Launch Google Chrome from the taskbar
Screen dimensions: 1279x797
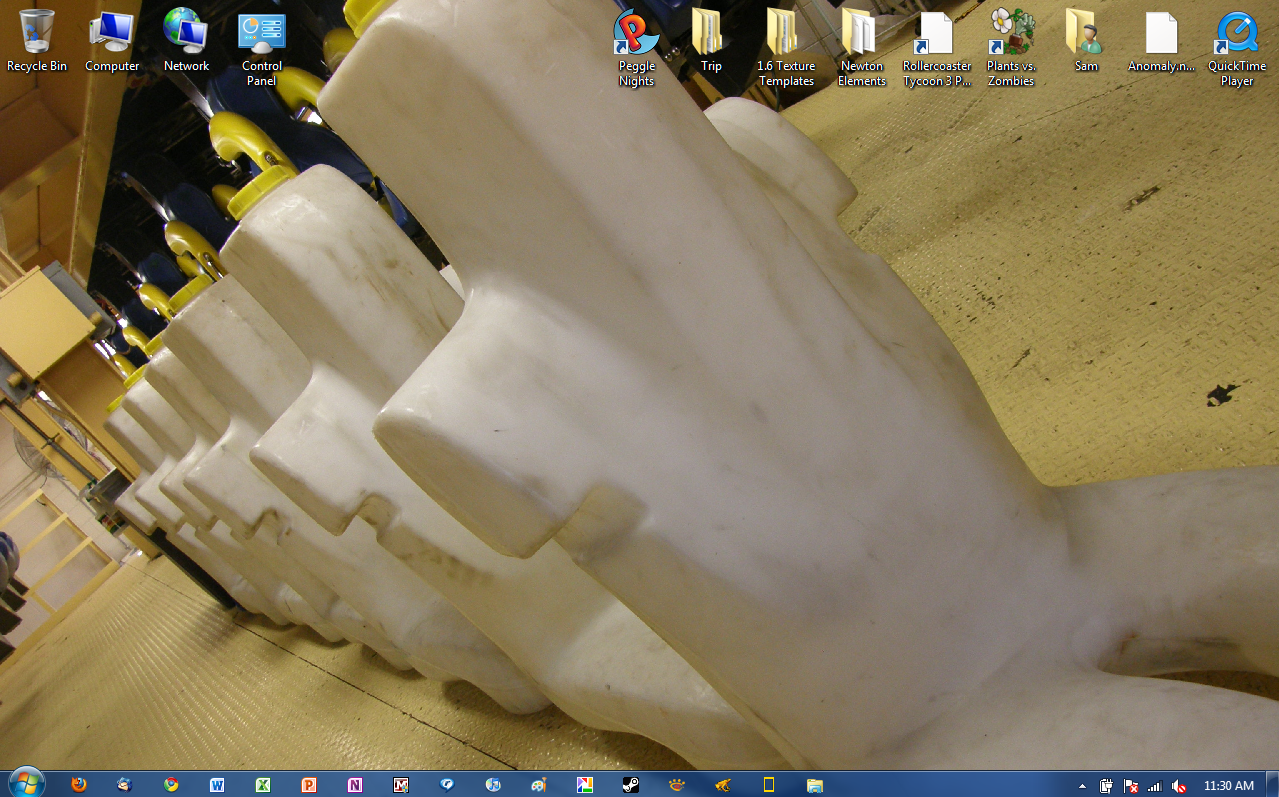pyautogui.click(x=171, y=785)
